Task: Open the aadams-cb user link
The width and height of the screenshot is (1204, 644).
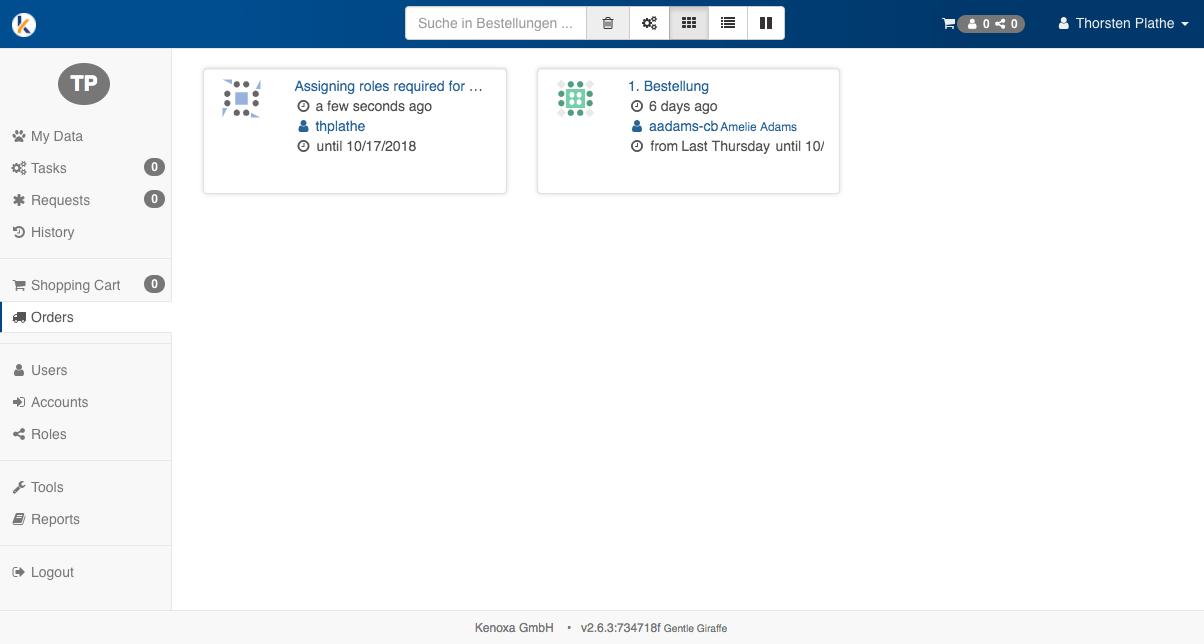Action: click(683, 126)
